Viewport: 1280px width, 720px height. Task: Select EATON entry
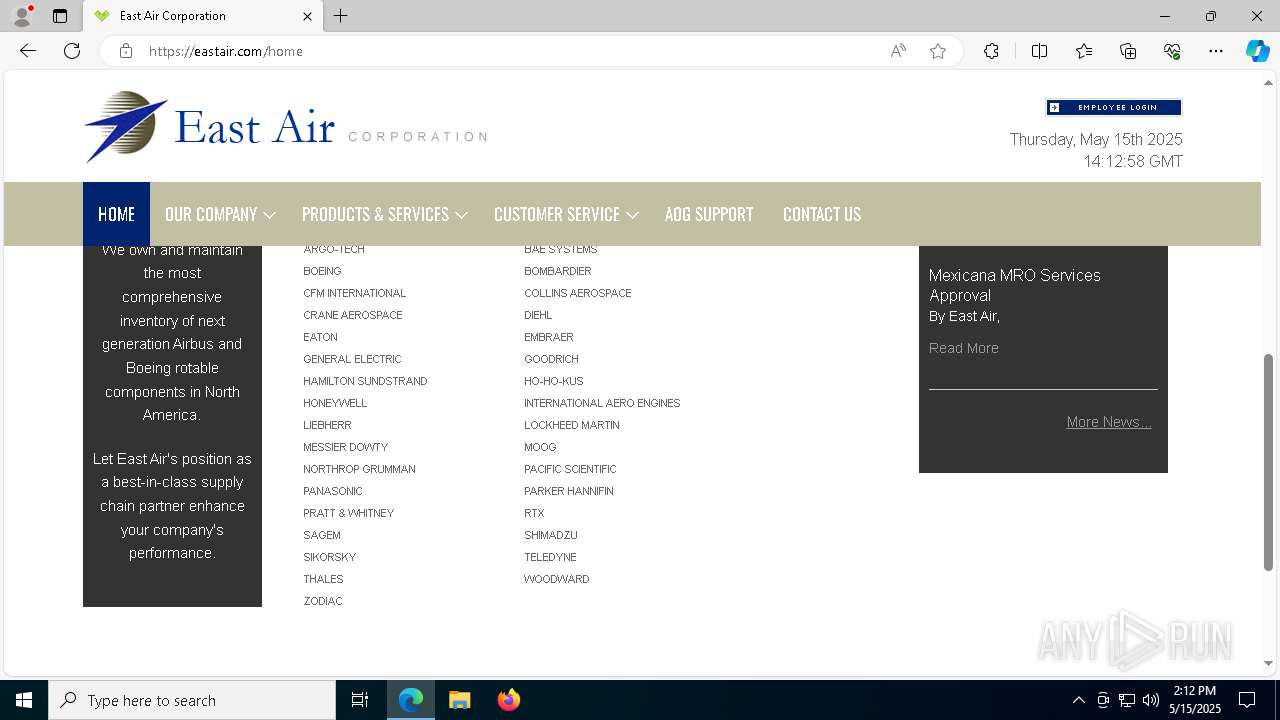point(320,337)
